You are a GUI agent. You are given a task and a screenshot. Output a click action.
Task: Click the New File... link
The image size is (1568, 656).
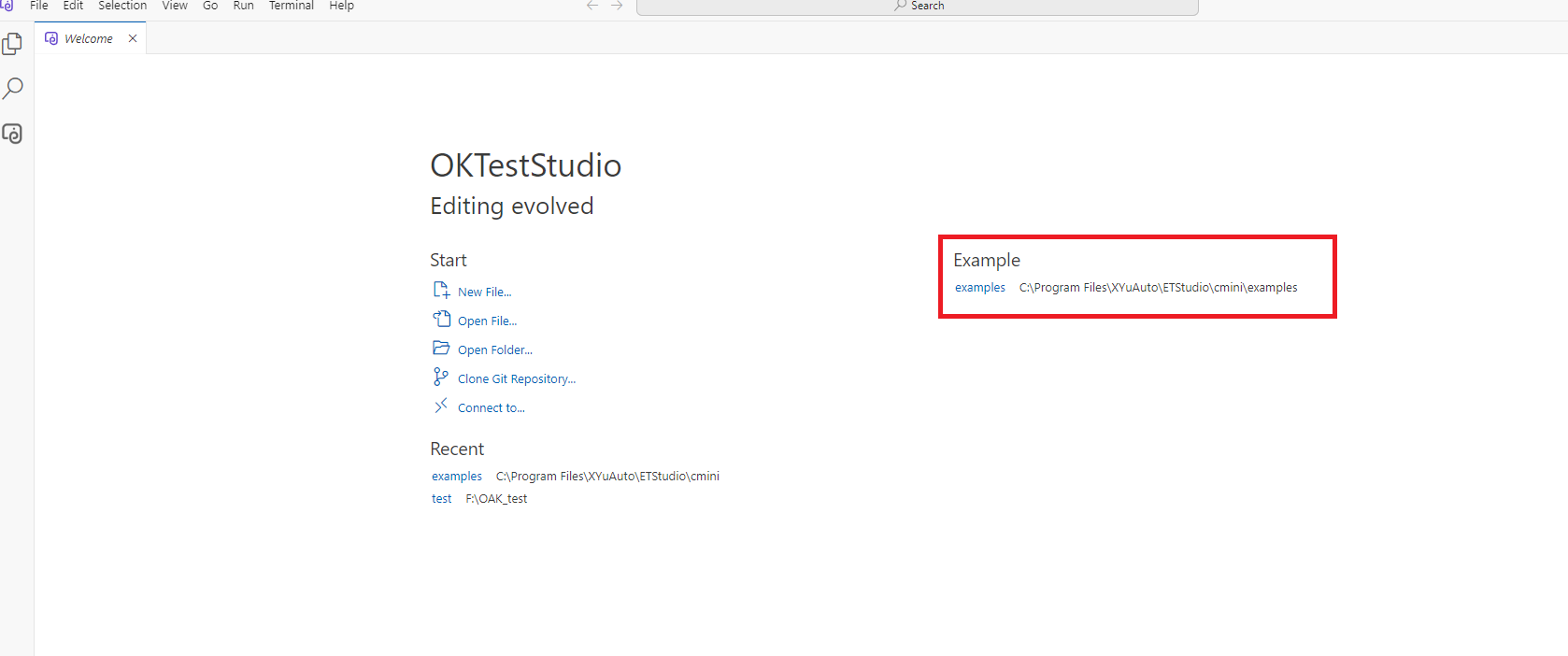pos(484,292)
